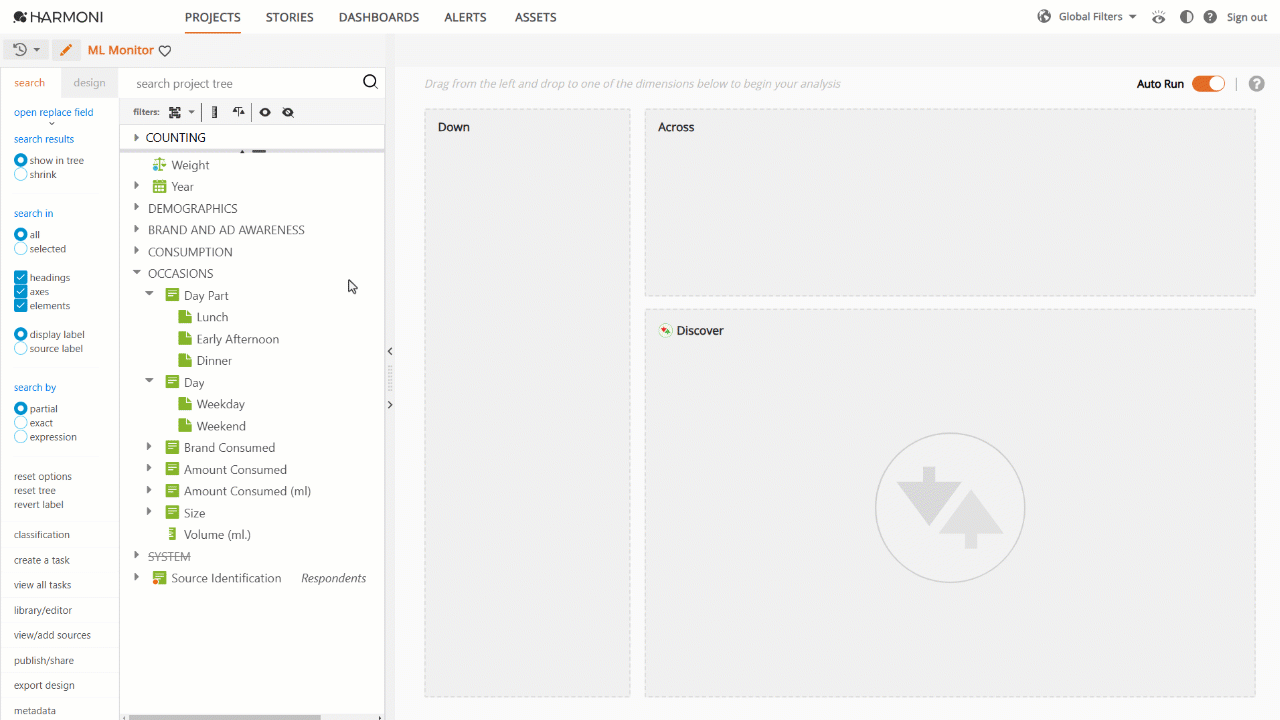Click the eye-with-lashes icon in header
This screenshot has height=720, width=1280.
point(1158,17)
